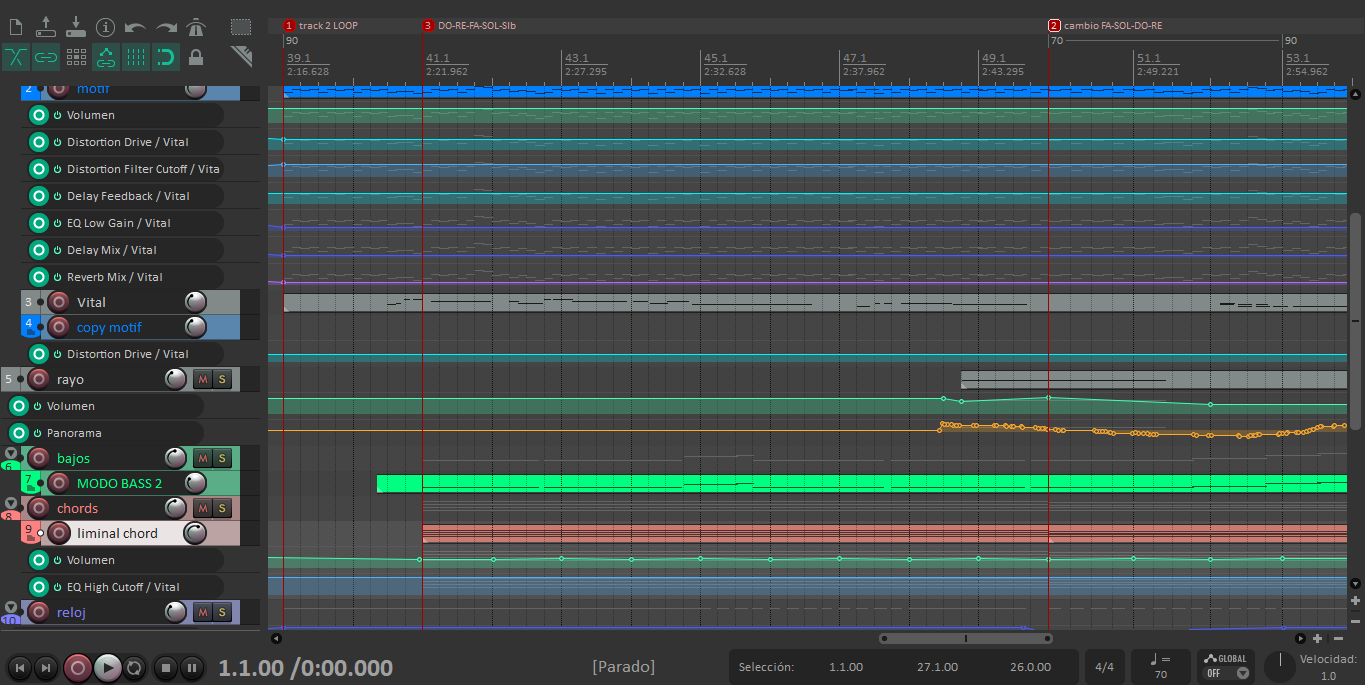Click marker 2 cambio FA-SOL-DO-RE
This screenshot has width=1365, height=685.
(1105, 25)
